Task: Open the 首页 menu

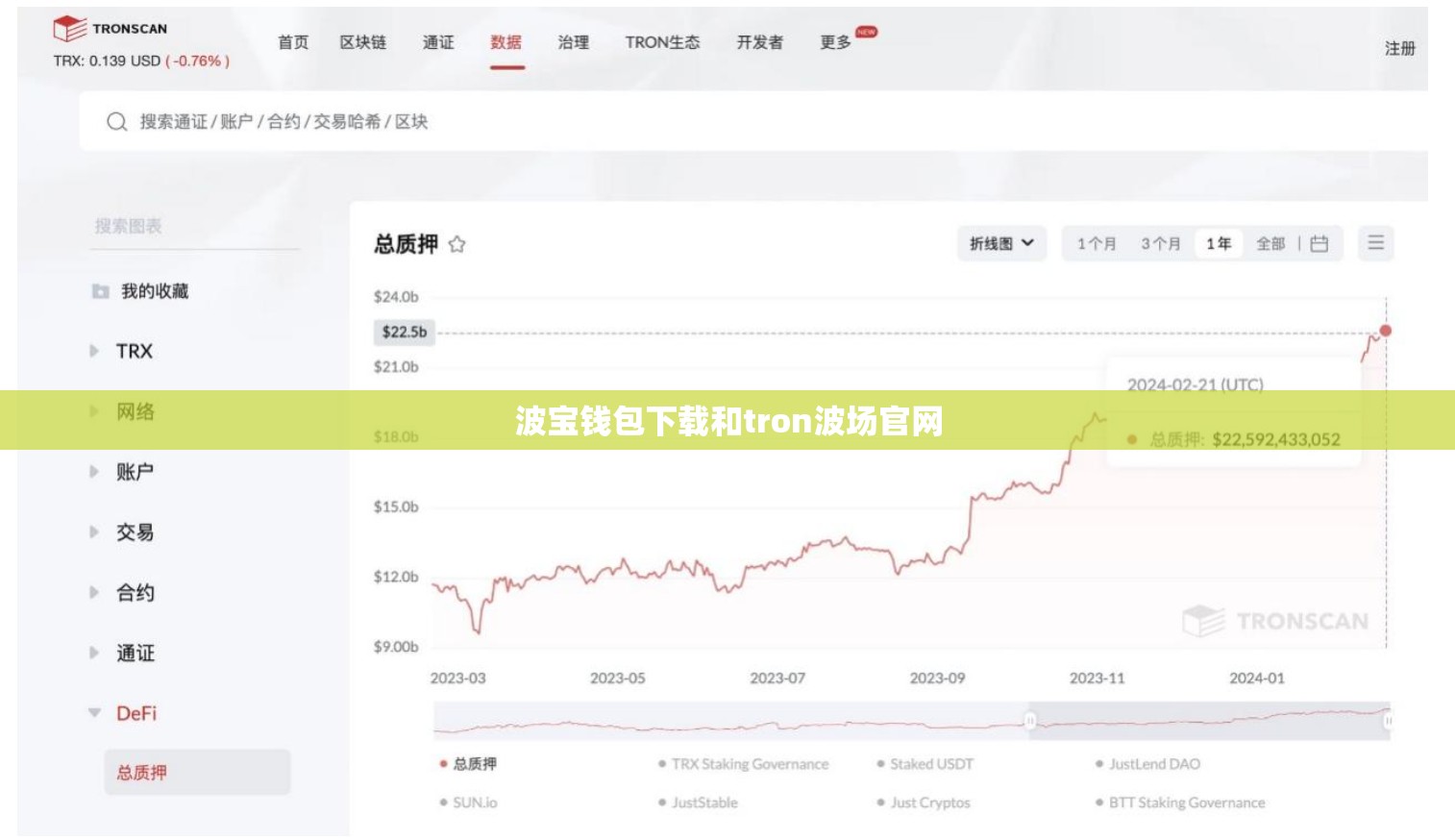Action: pyautogui.click(x=293, y=42)
